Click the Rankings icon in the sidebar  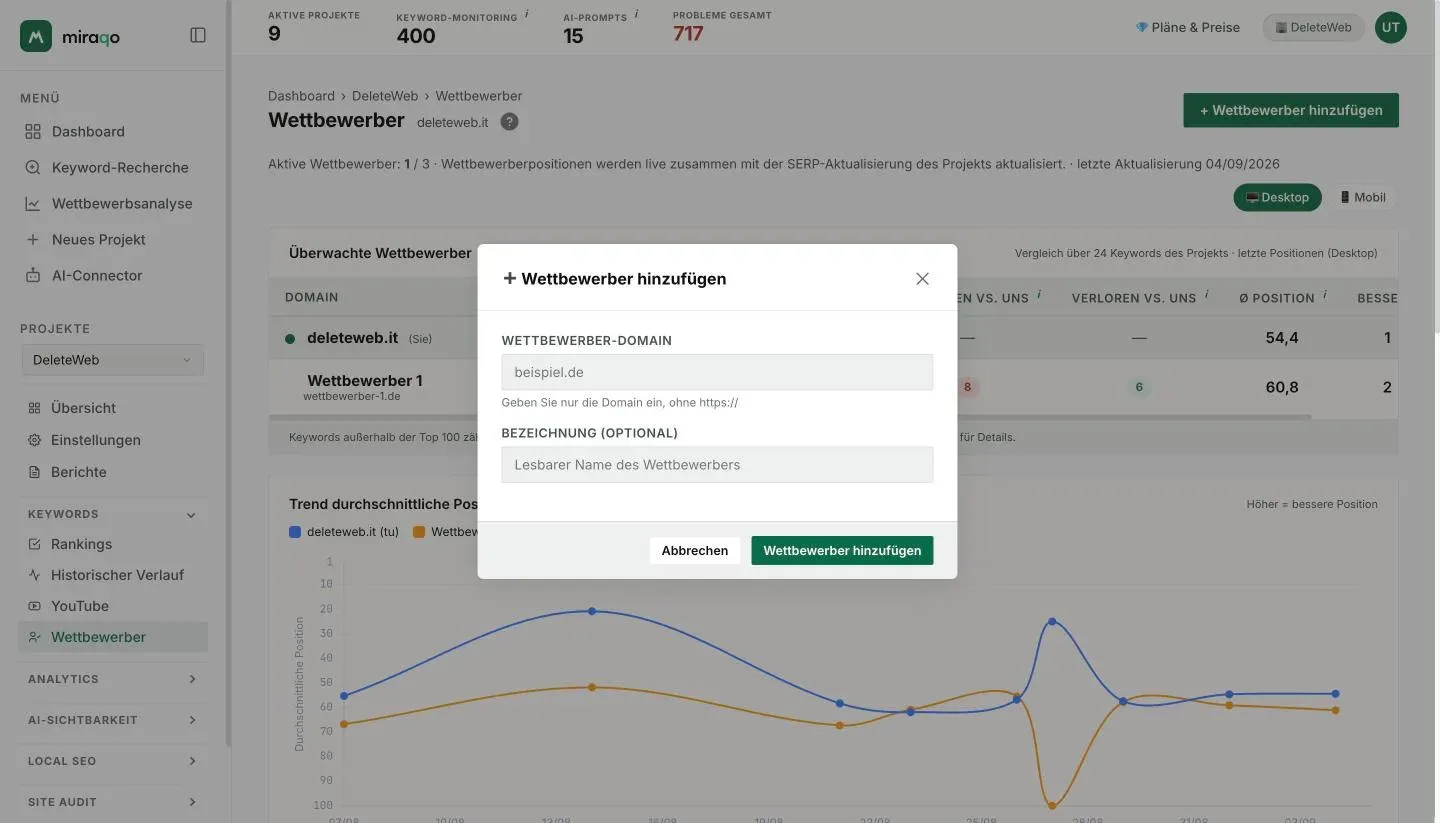tap(34, 544)
